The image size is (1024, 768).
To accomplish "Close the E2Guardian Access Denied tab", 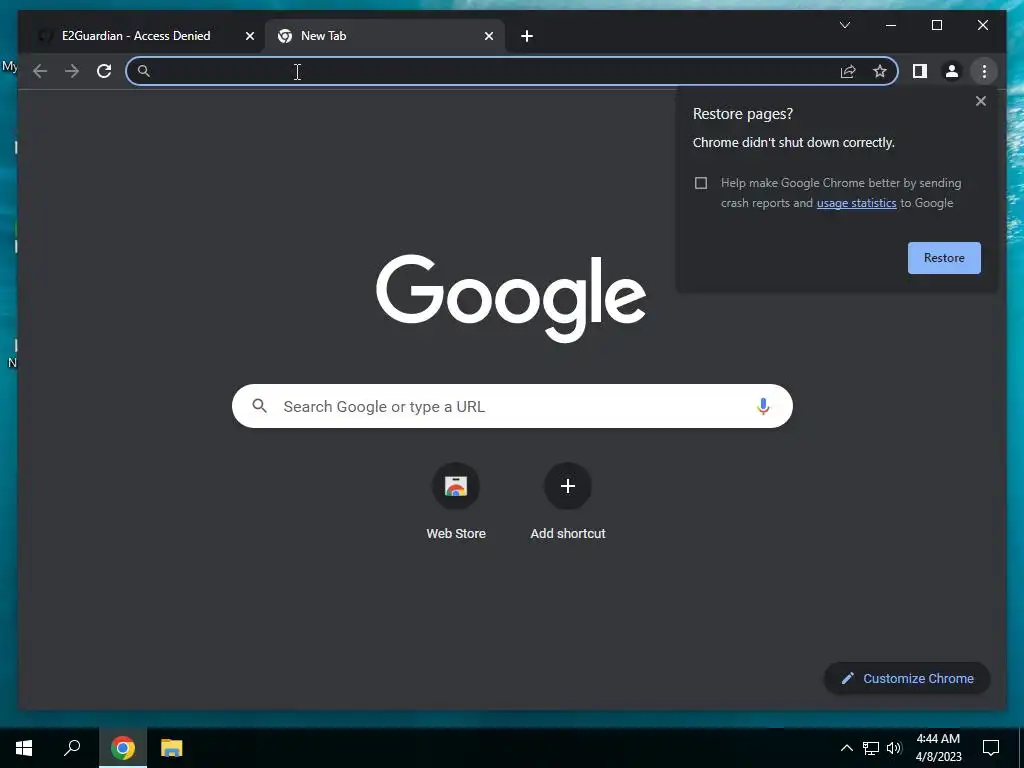I will pos(249,36).
